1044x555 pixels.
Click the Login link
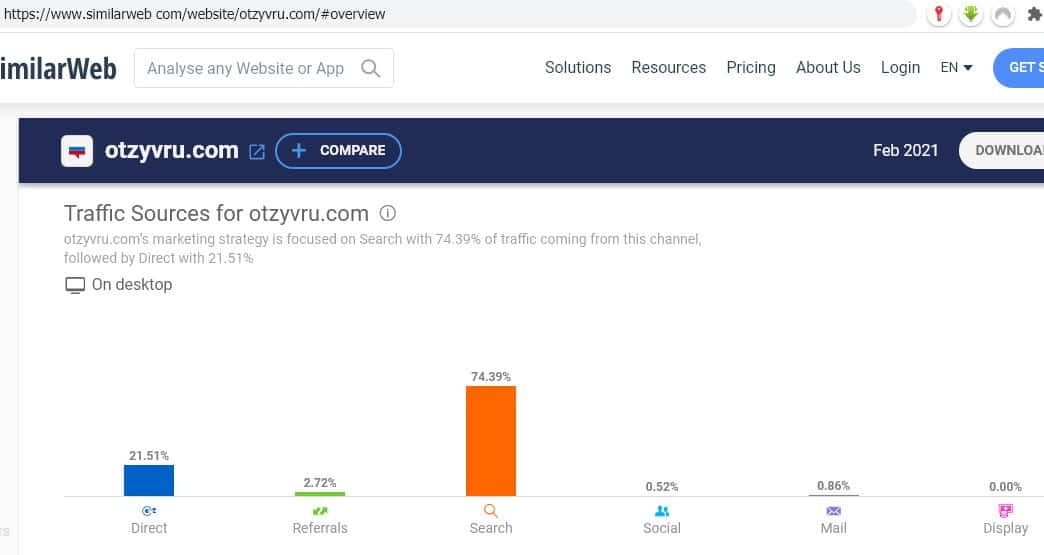[x=900, y=67]
